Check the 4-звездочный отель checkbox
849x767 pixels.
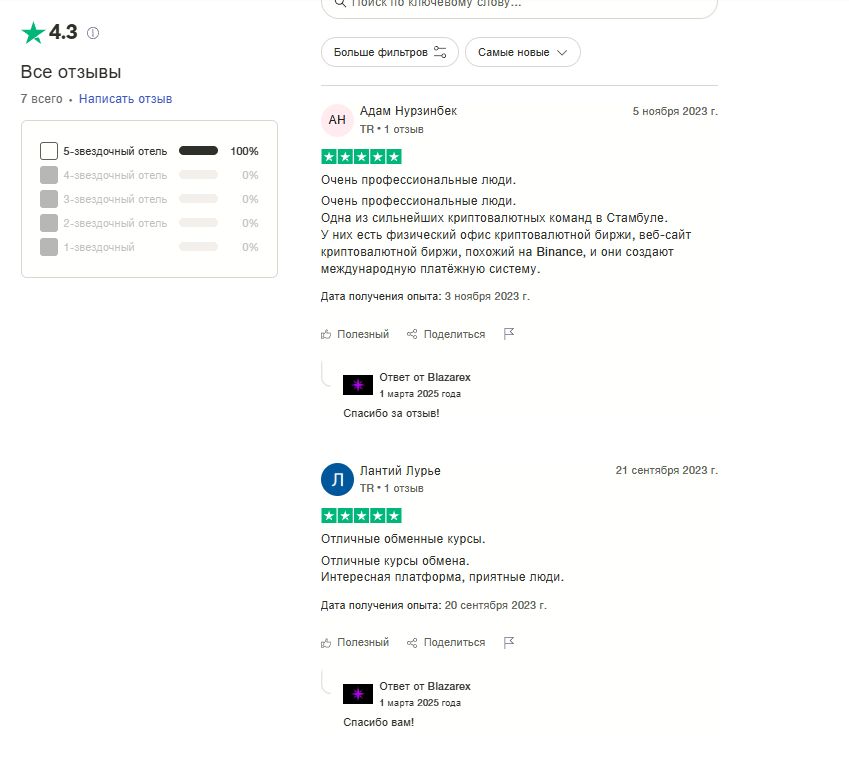(49, 175)
